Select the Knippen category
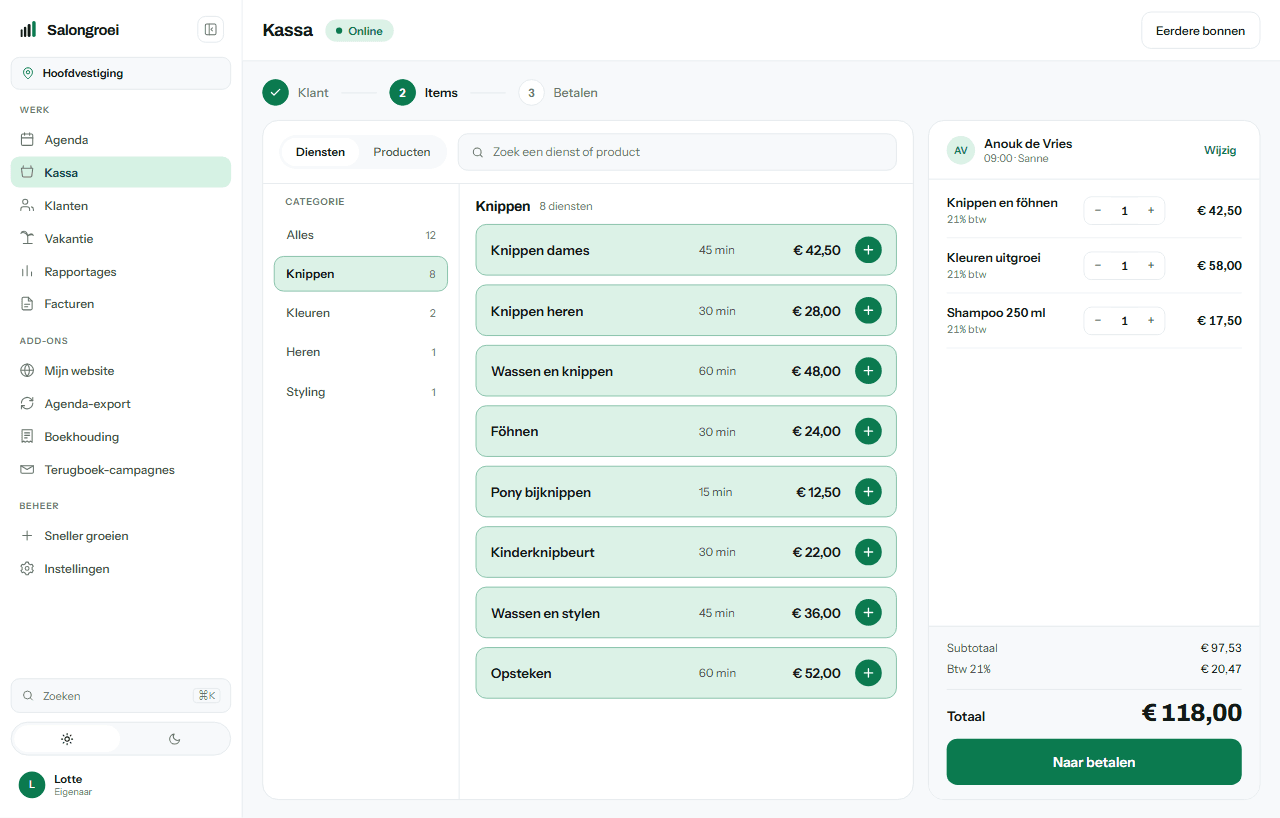Screen dimensions: 1280x818 click(361, 274)
